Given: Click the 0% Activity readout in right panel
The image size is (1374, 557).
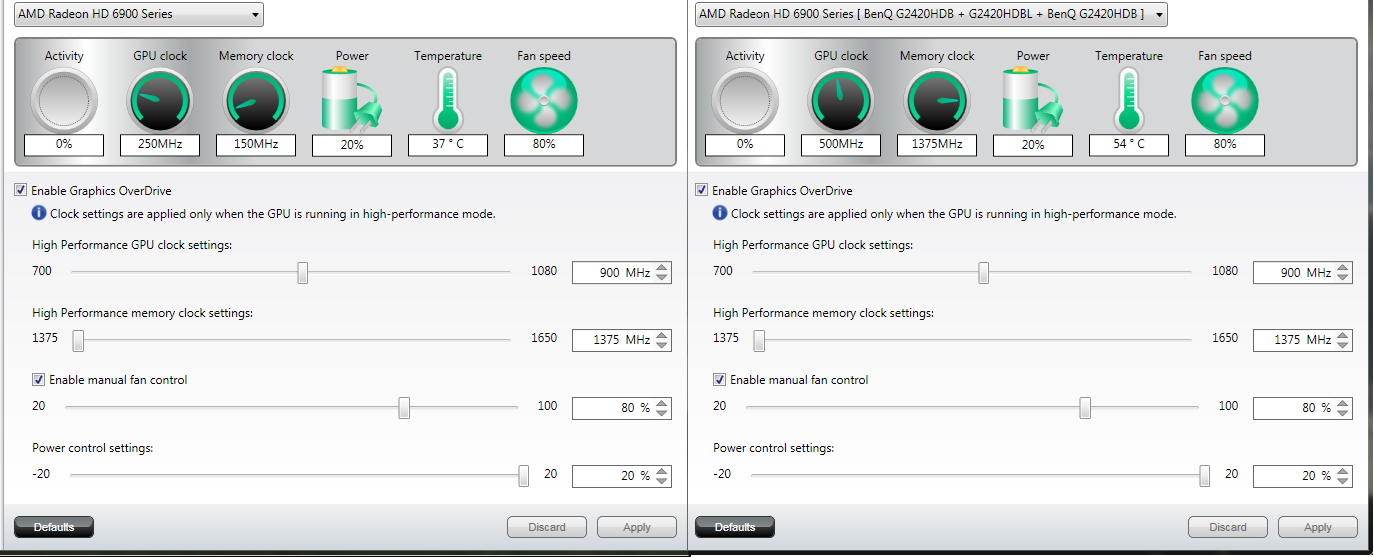Looking at the screenshot, I should [745, 145].
